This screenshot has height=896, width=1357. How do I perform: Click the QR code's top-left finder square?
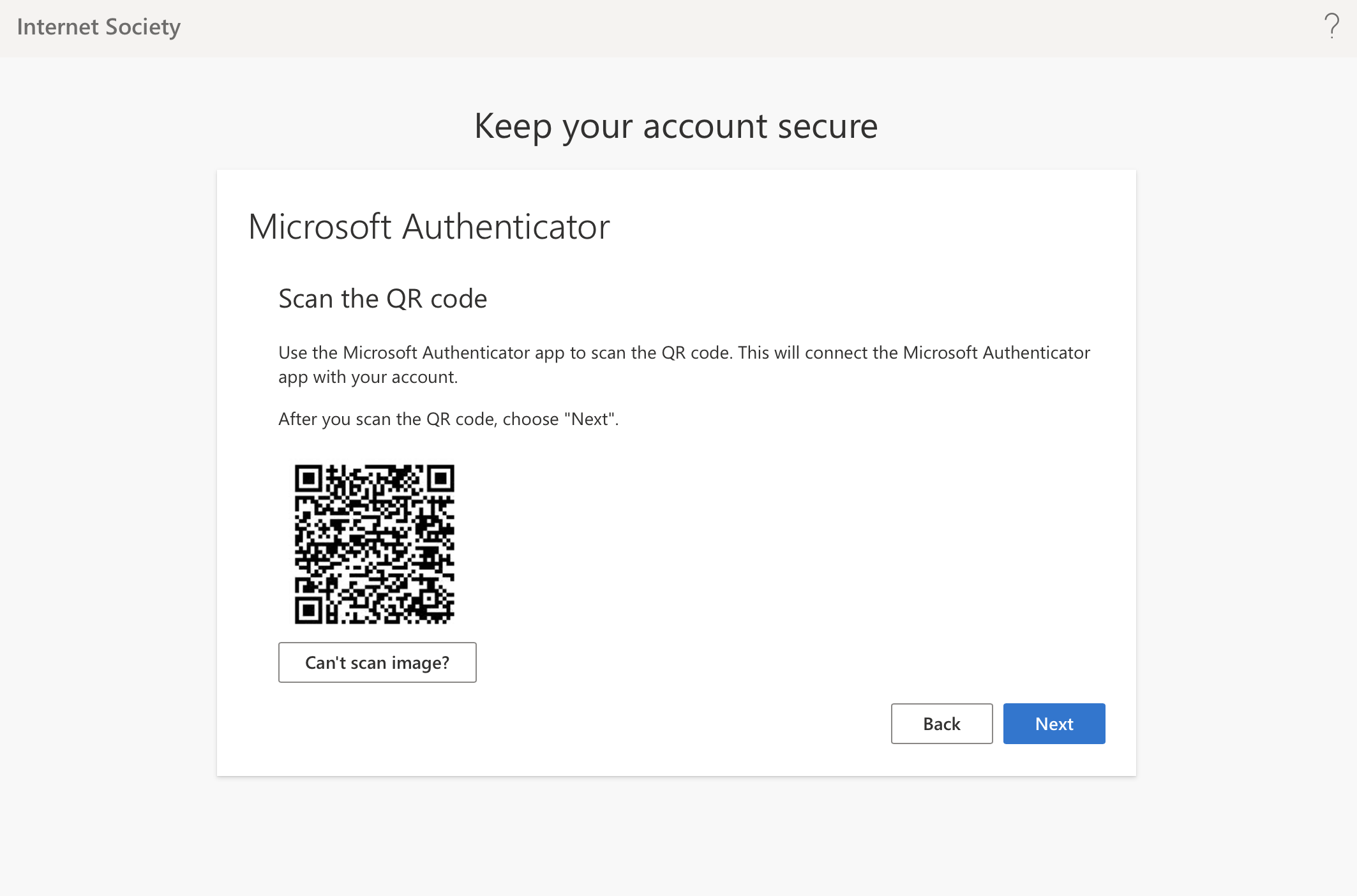[309, 479]
